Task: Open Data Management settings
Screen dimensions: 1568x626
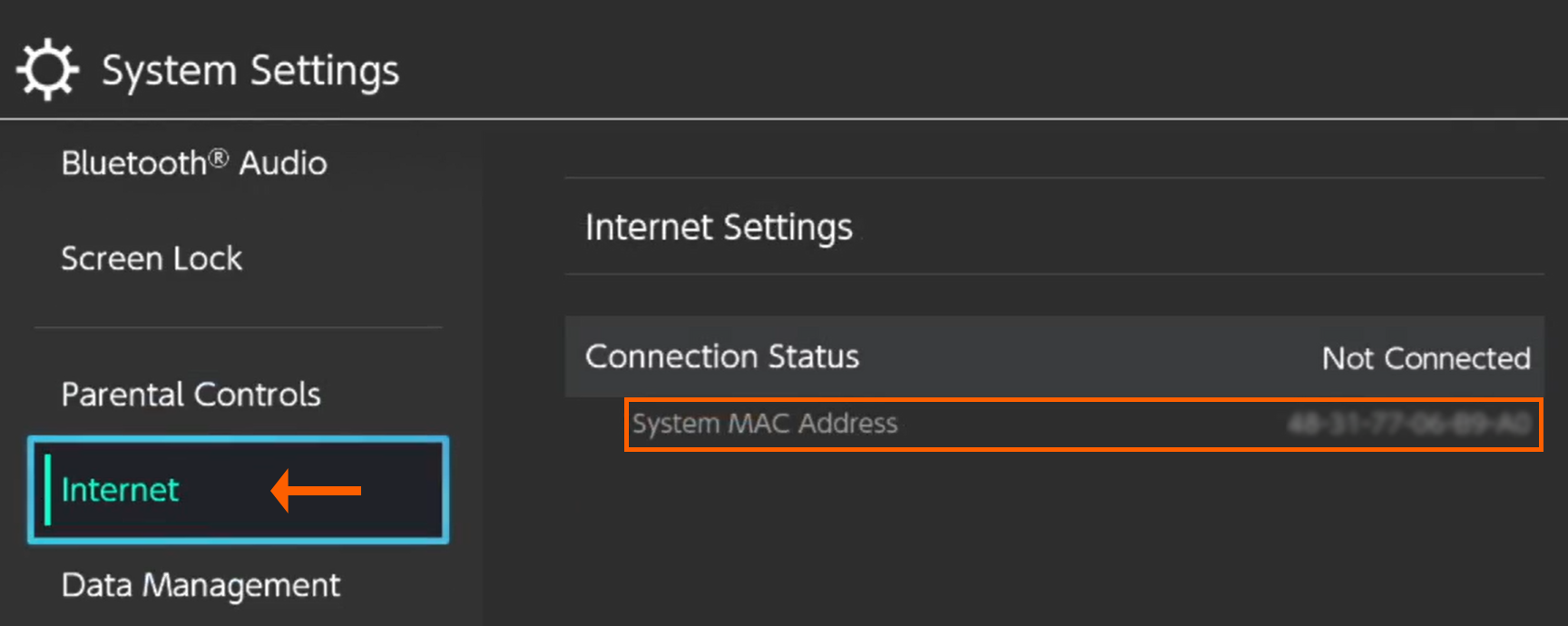Action: (201, 585)
